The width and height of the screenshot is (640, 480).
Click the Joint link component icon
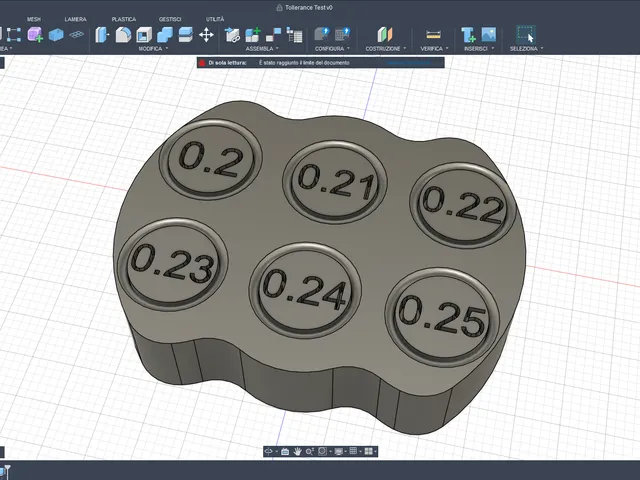coord(232,35)
